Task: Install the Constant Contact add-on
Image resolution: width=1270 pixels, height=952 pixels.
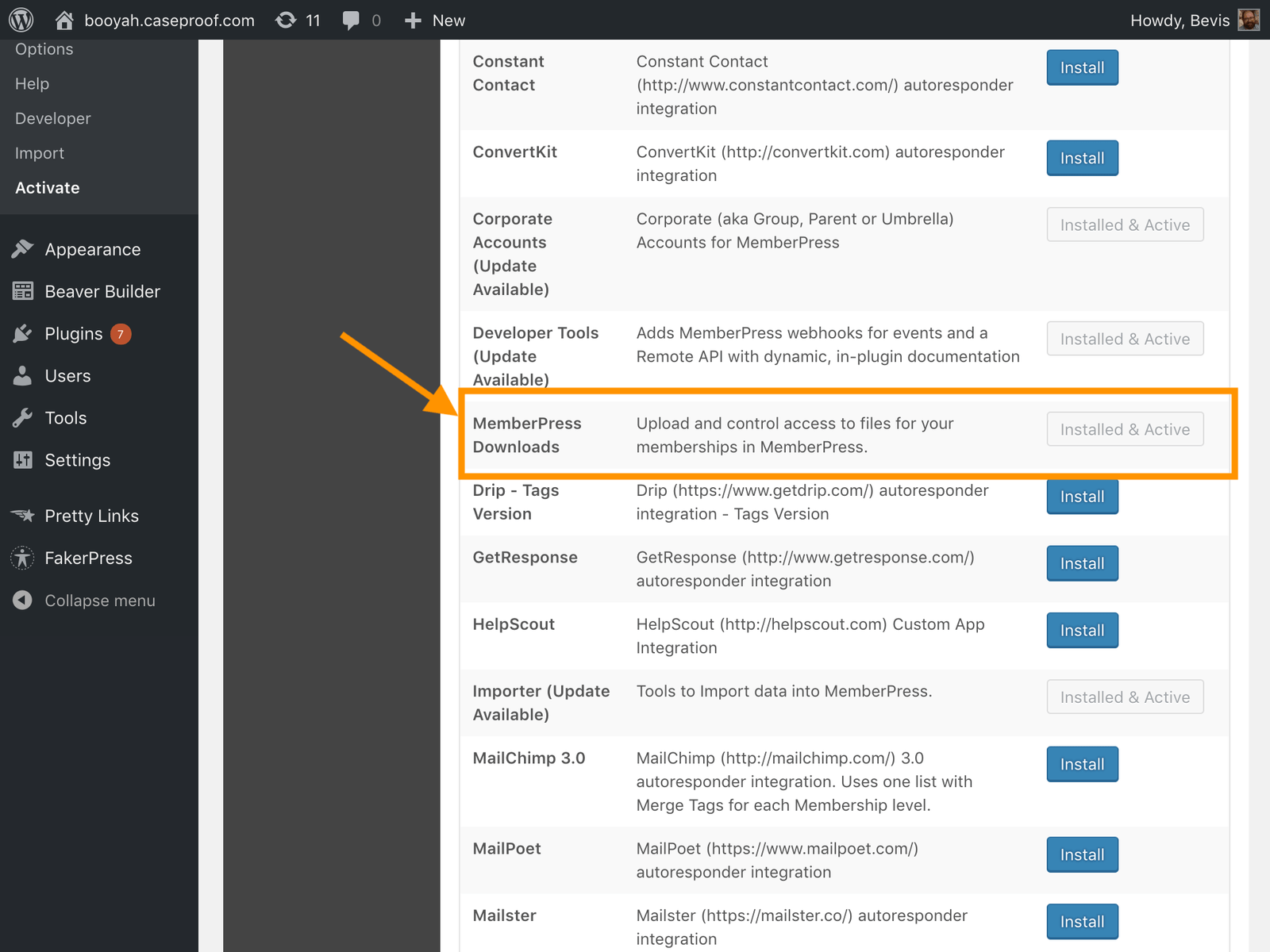Action: 1082,67
